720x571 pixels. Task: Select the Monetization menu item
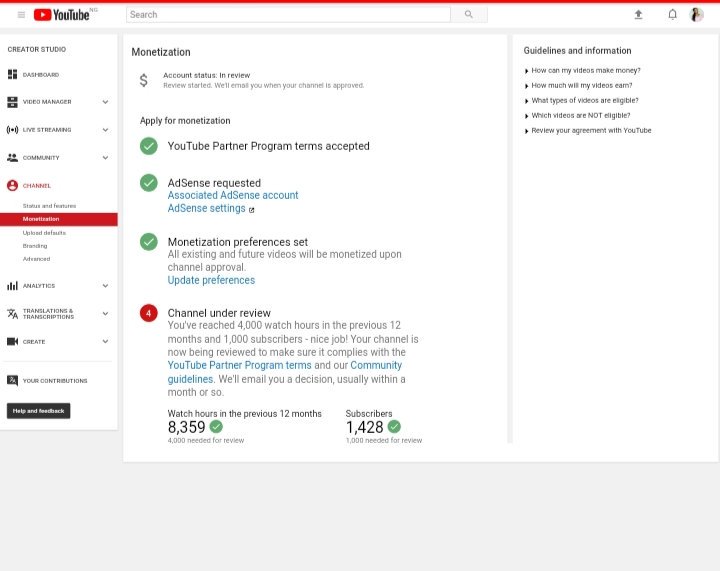59,219
